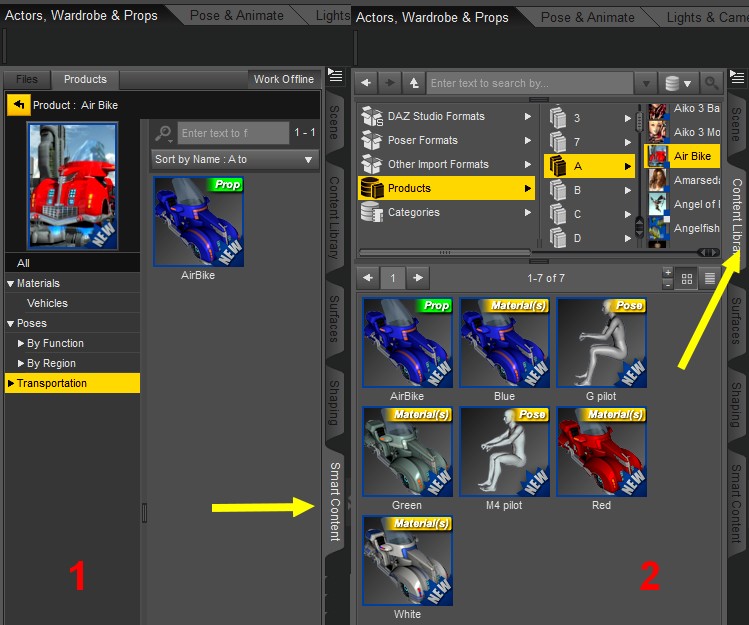
Task: Click the vertical scrollbar beside letter folders
Action: click(x=639, y=122)
